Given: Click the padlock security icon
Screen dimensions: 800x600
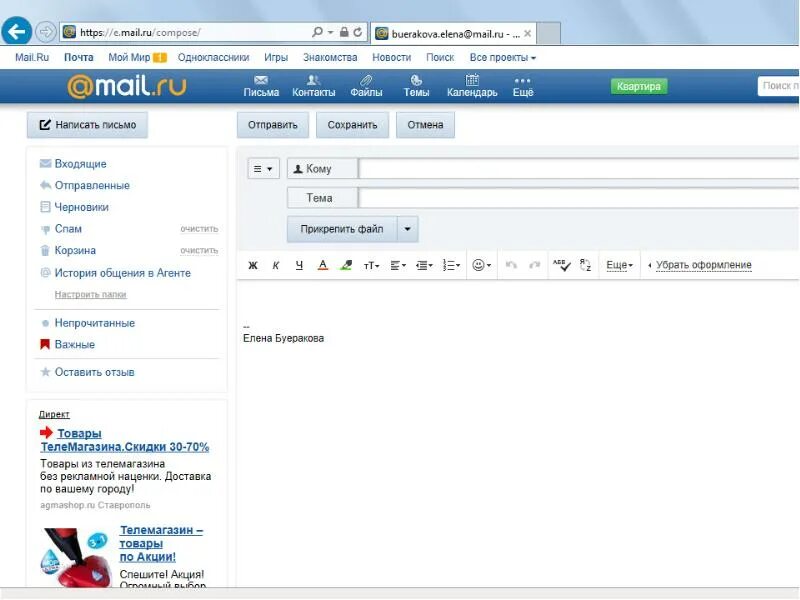Looking at the screenshot, I should tap(344, 32).
